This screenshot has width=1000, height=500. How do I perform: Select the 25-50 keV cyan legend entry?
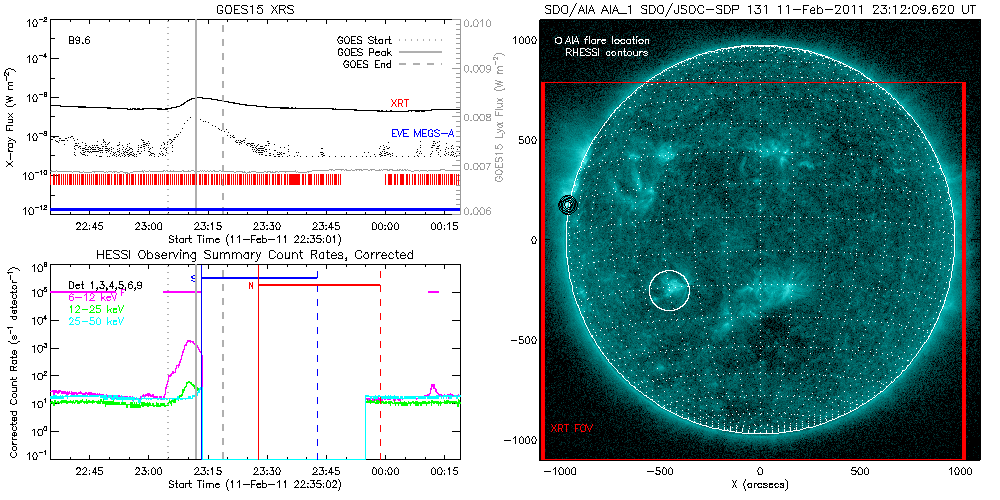97,321
